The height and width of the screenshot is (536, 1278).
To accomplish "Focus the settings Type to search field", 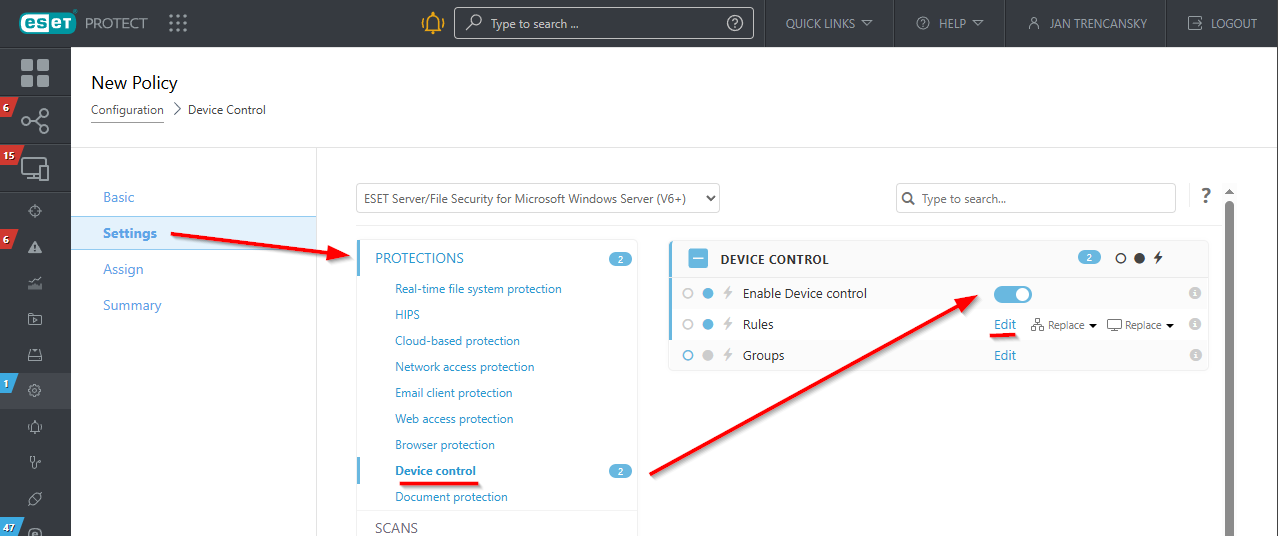I will point(1036,198).
